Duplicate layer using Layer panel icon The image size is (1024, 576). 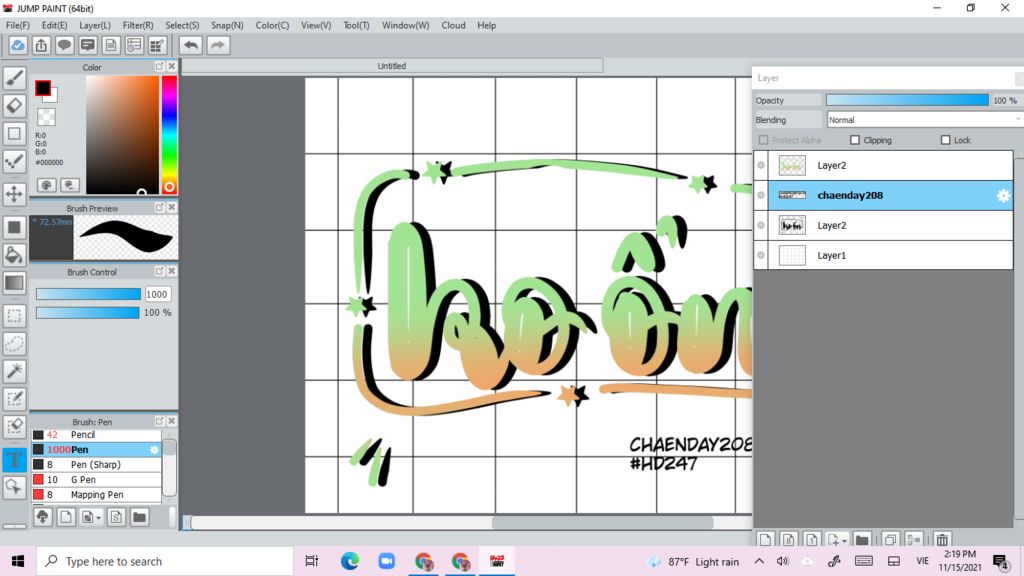[x=890, y=540]
